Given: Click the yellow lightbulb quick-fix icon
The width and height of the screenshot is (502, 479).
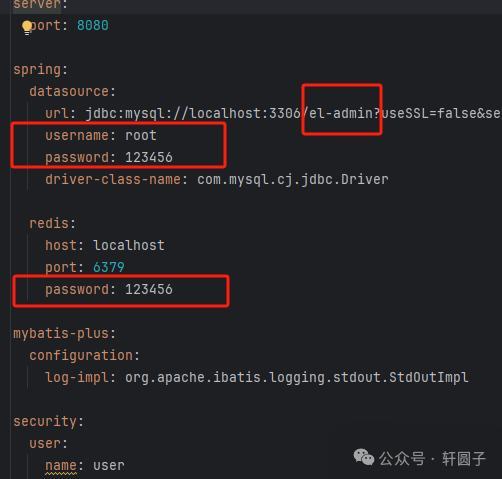Looking at the screenshot, I should pyautogui.click(x=27, y=27).
